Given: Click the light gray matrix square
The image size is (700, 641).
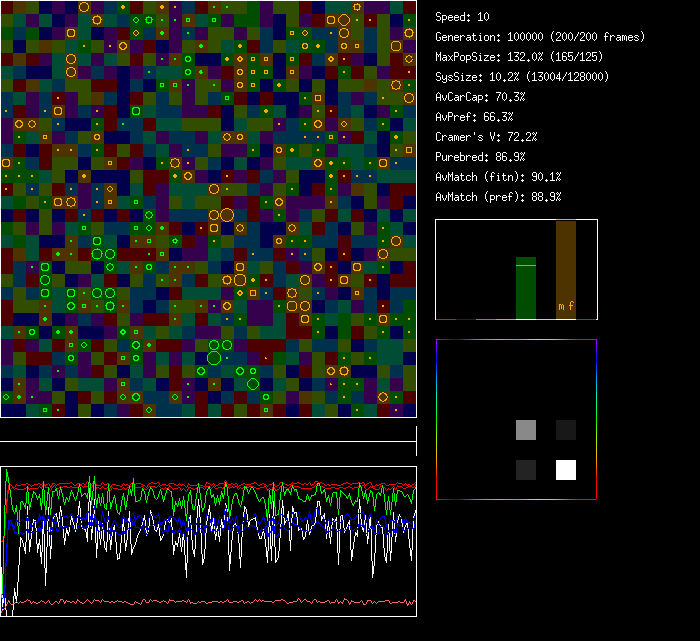Looking at the screenshot, I should pyautogui.click(x=526, y=430).
